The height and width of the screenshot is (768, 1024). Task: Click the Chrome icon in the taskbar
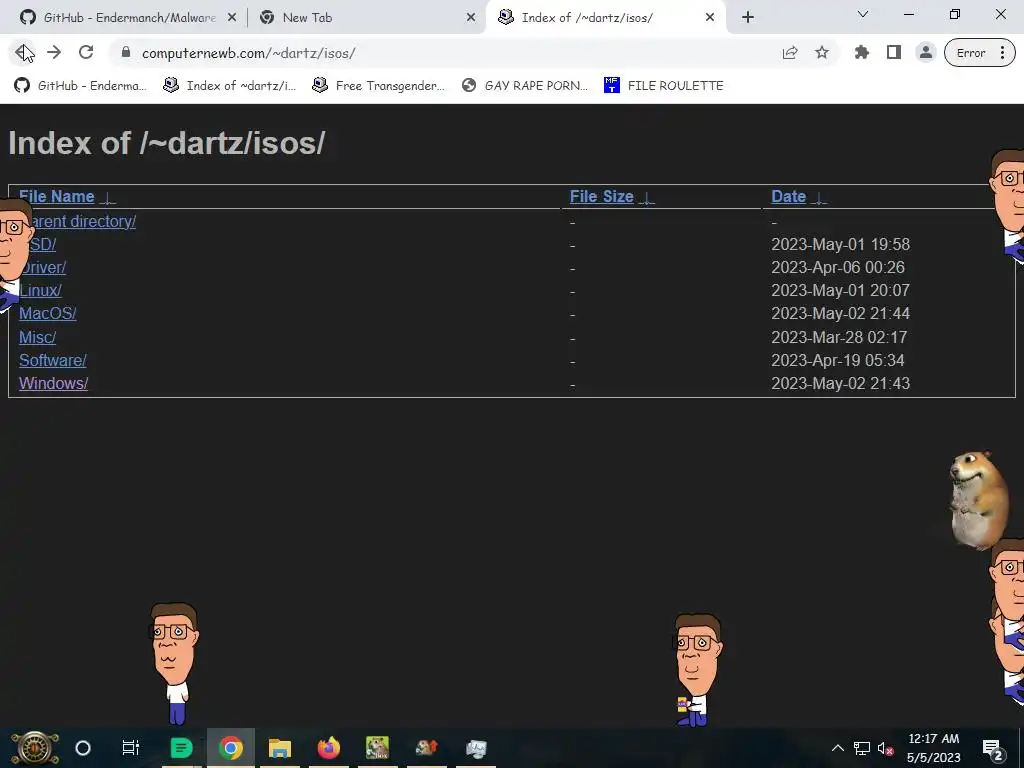pyautogui.click(x=231, y=748)
